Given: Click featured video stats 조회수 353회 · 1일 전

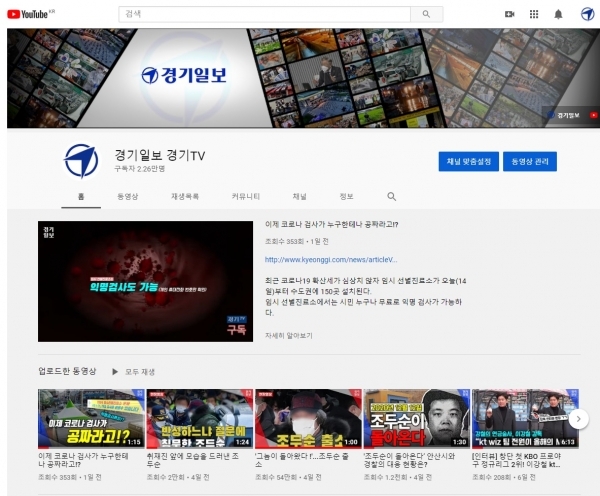Looking at the screenshot, I should coord(297,241).
